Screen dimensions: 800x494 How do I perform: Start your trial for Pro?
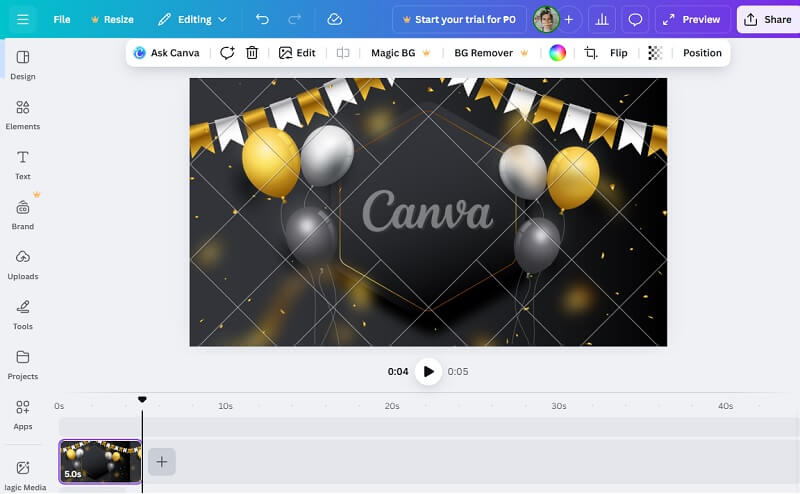pyautogui.click(x=459, y=19)
